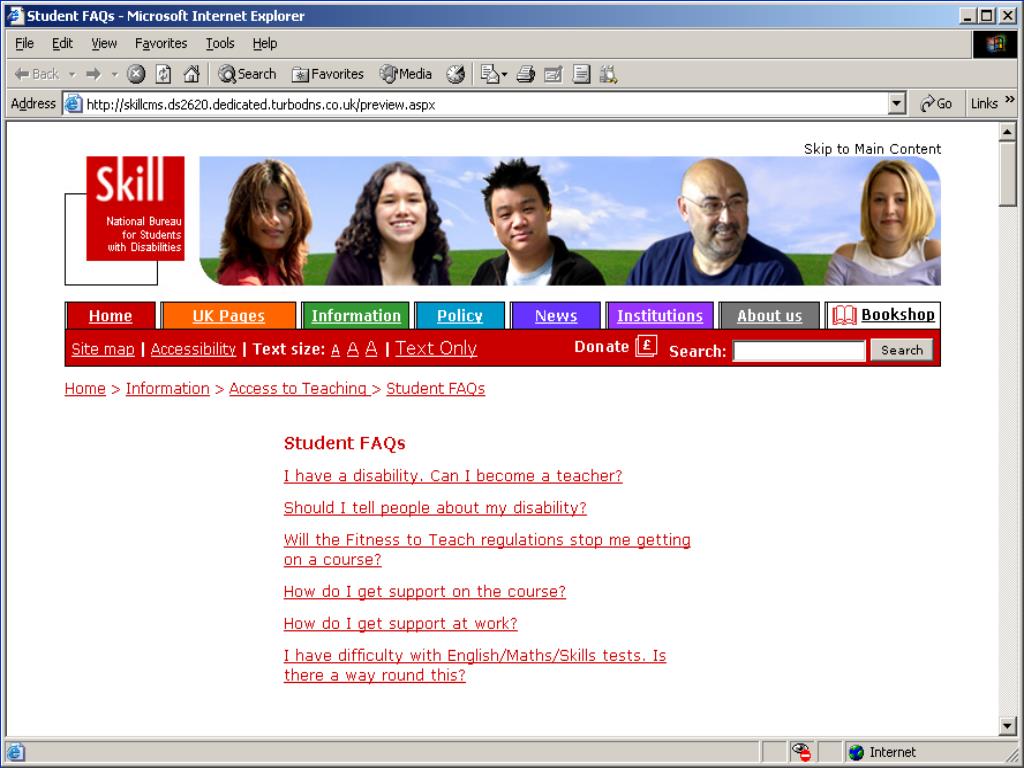Open the Fitness to Teach regulations FAQ
The height and width of the screenshot is (768, 1024).
(x=487, y=549)
